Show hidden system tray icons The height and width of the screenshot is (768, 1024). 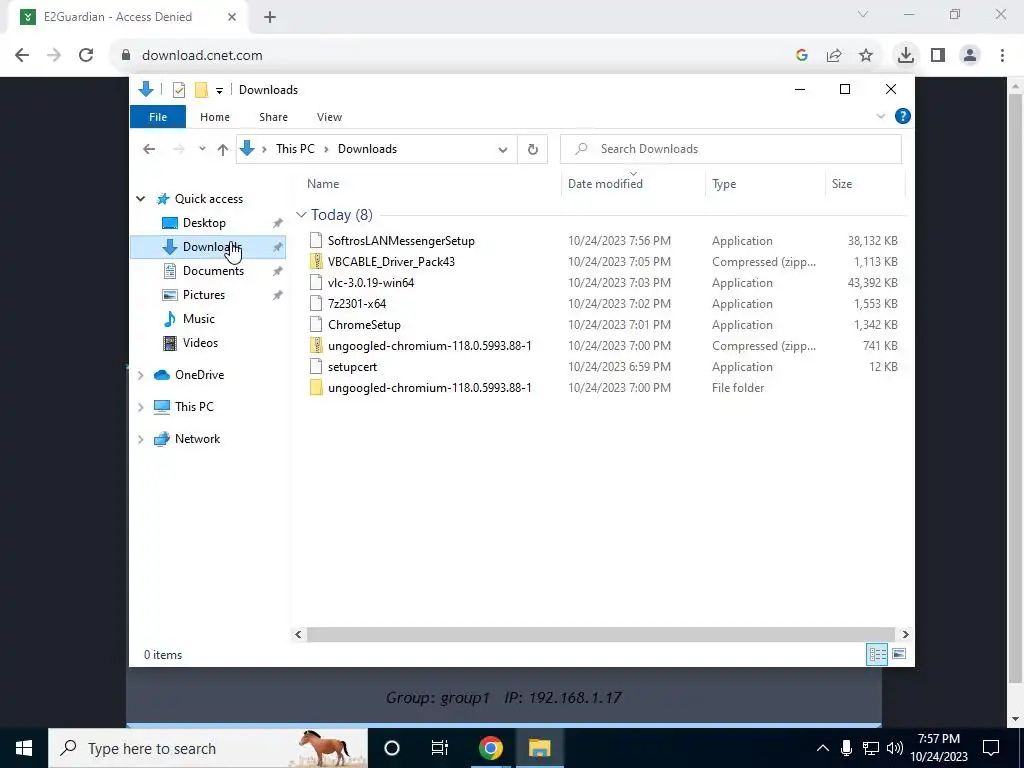tap(822, 748)
